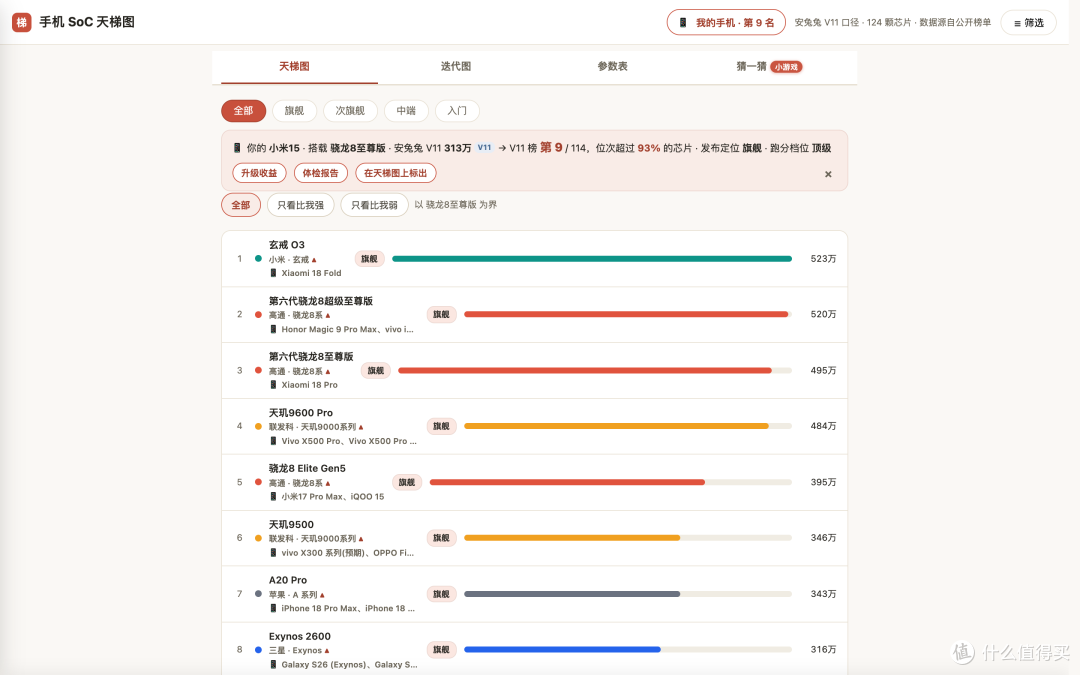Expand the 小米 · 玄戒 series triangle

314,260
